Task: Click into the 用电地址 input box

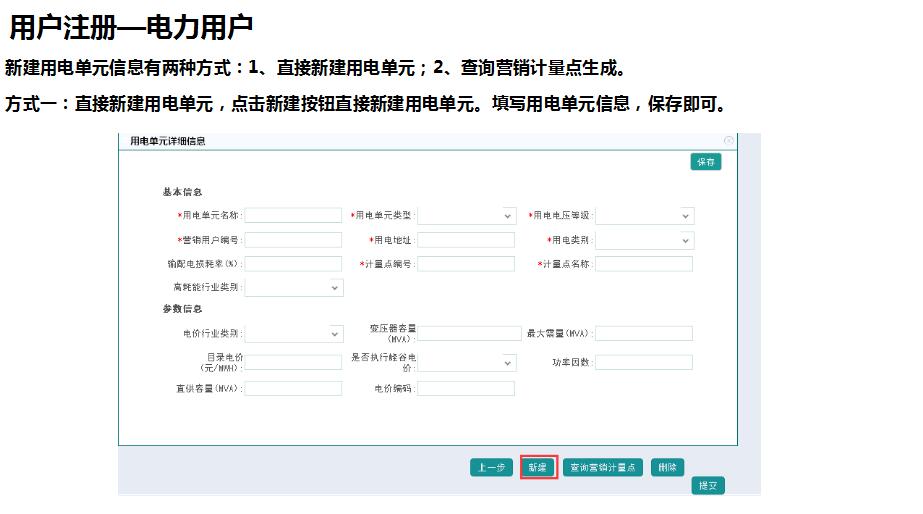Action: 465,240
